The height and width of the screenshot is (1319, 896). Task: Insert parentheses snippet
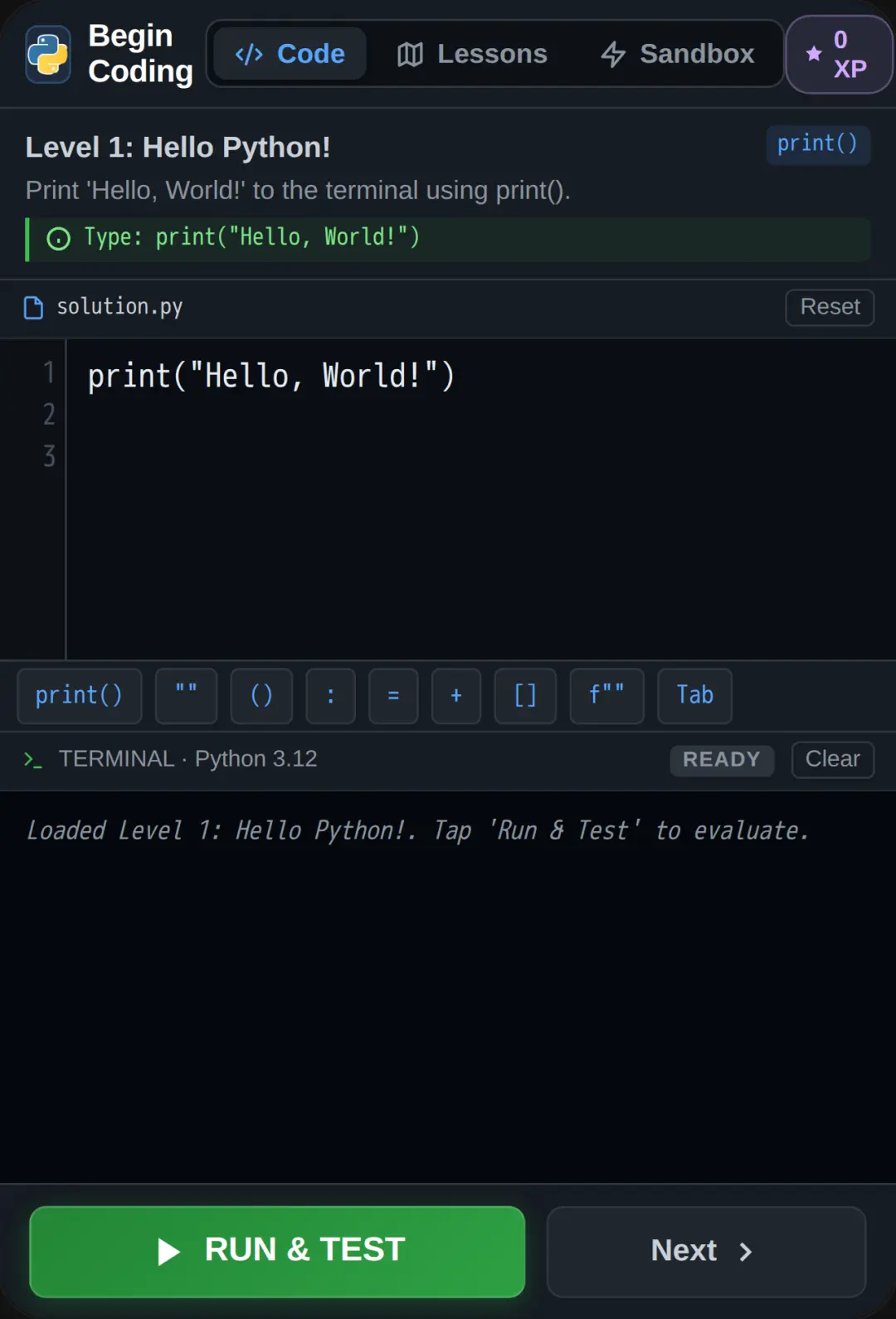[261, 695]
